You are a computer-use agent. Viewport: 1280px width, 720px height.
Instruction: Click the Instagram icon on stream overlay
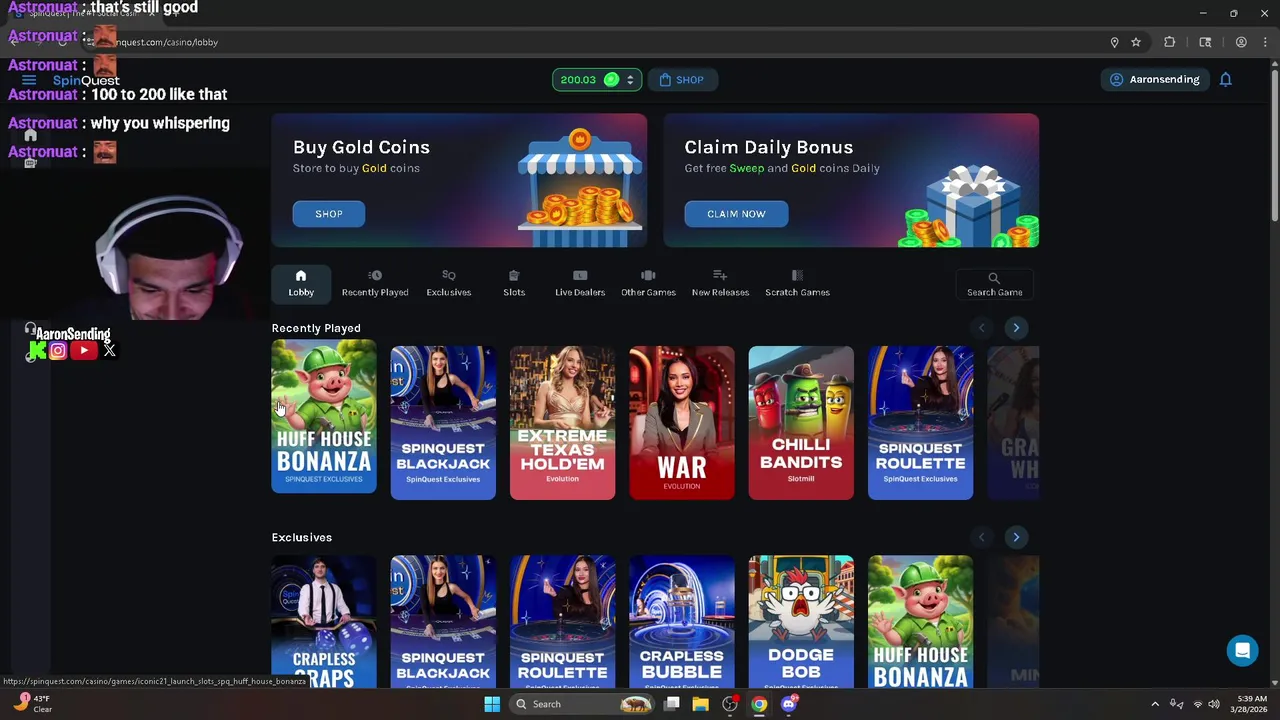coord(58,350)
